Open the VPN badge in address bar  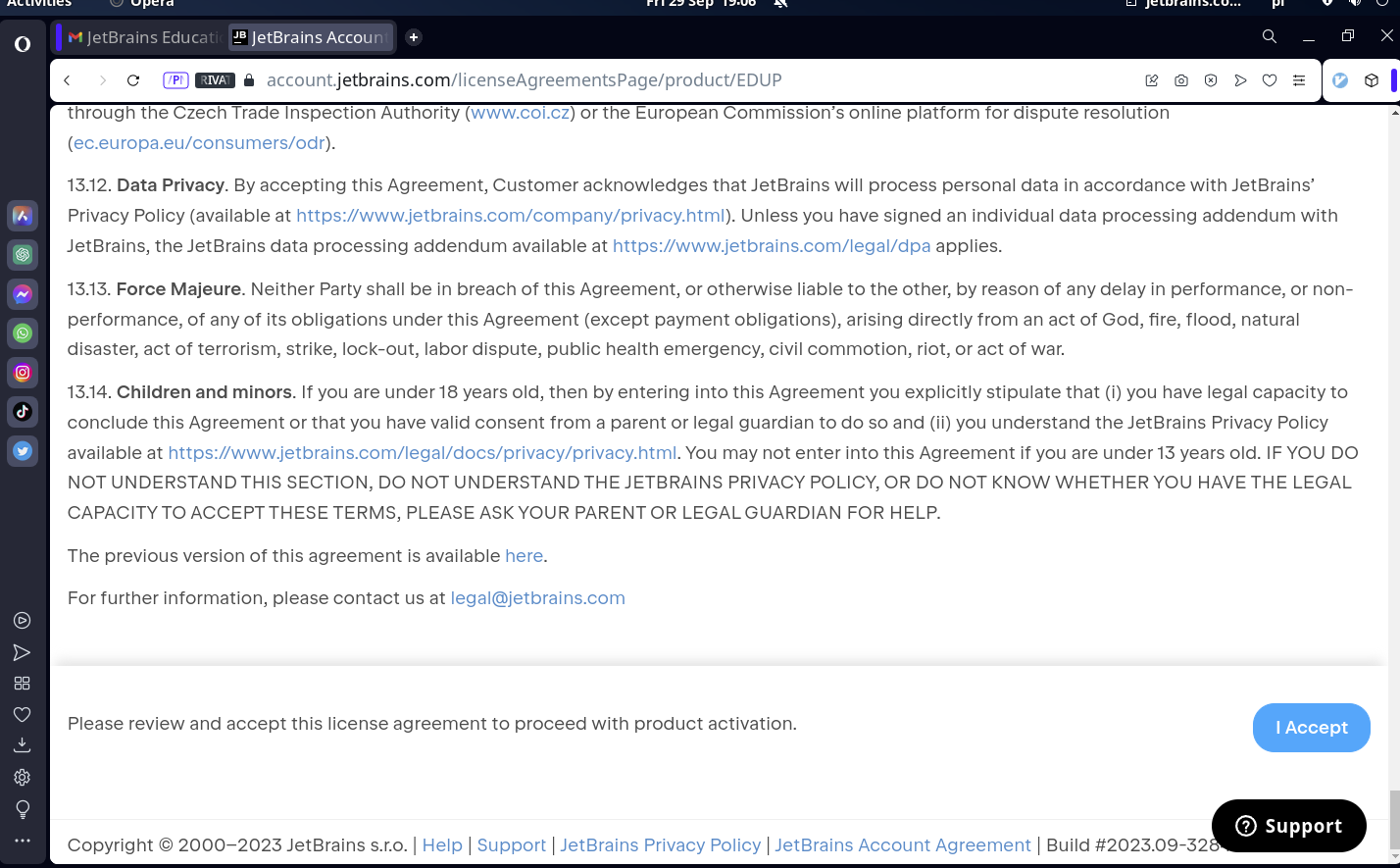pos(175,80)
